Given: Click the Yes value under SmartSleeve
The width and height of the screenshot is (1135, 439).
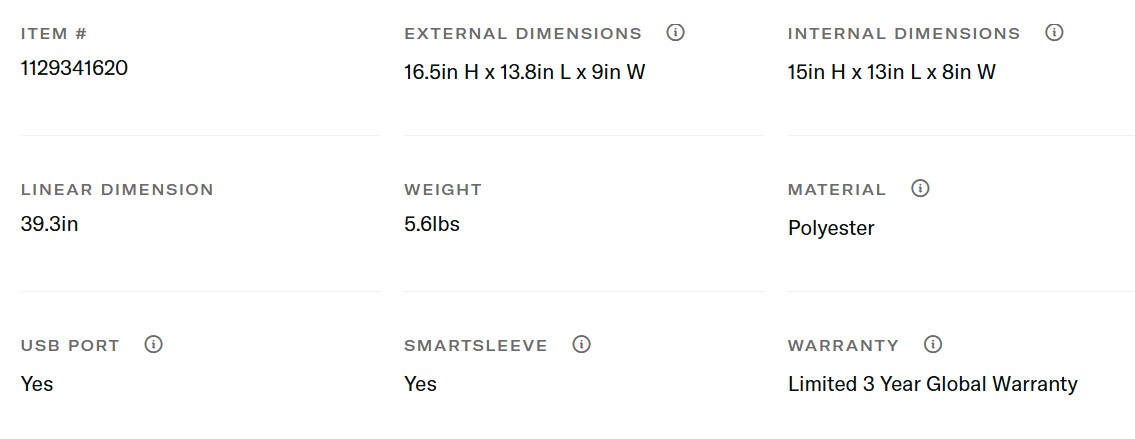Looking at the screenshot, I should pos(420,384).
